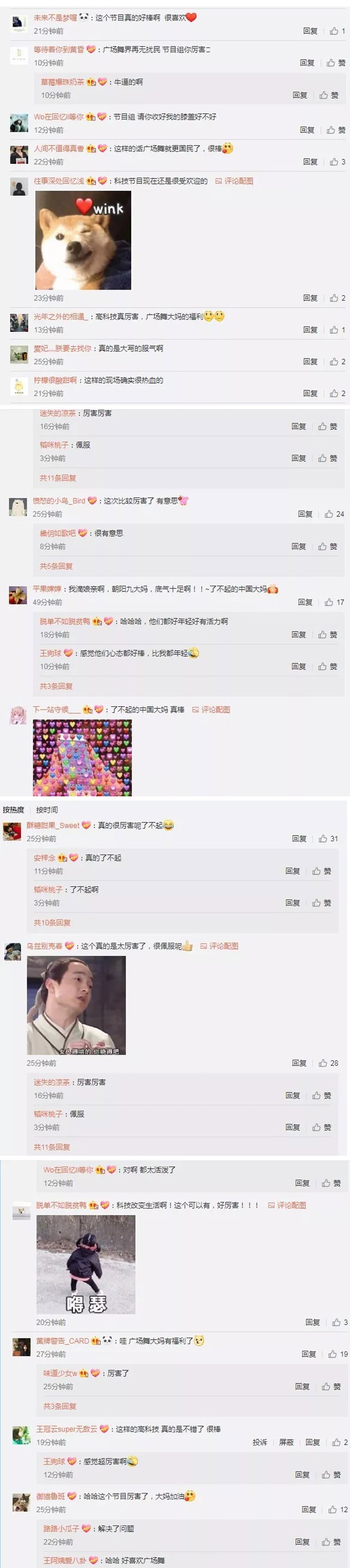
Task: Switch to the 按时间 sorting tab
Action: pyautogui.click(x=47, y=810)
